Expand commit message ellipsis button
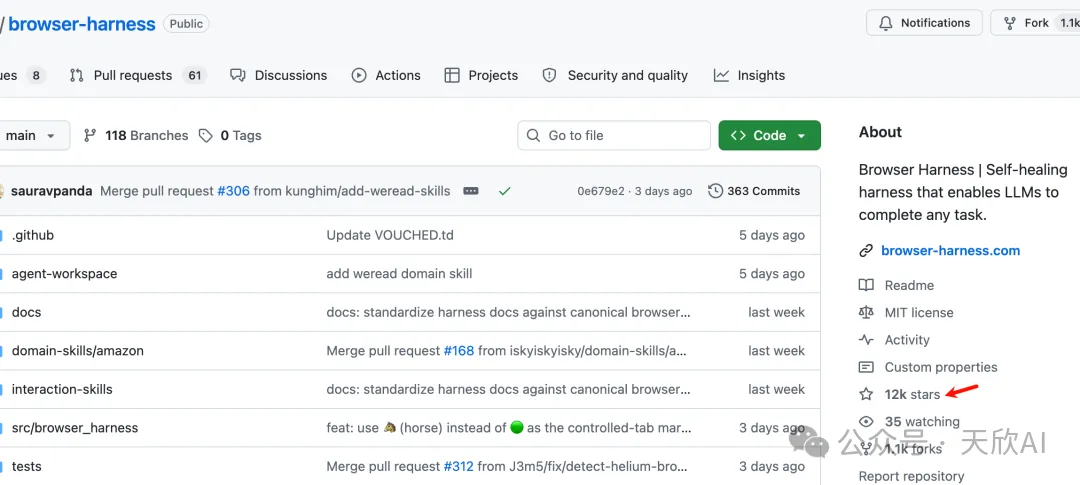 (471, 191)
